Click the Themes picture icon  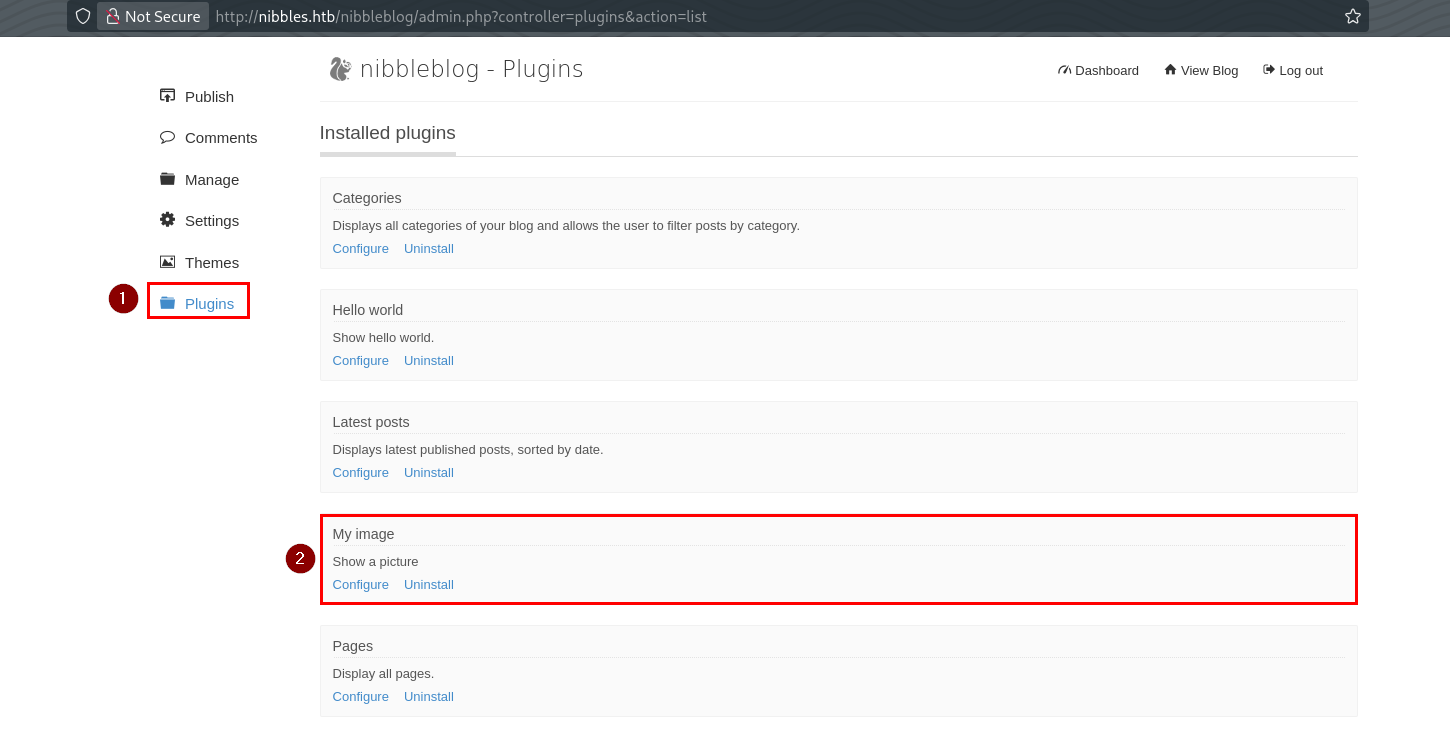coord(167,262)
